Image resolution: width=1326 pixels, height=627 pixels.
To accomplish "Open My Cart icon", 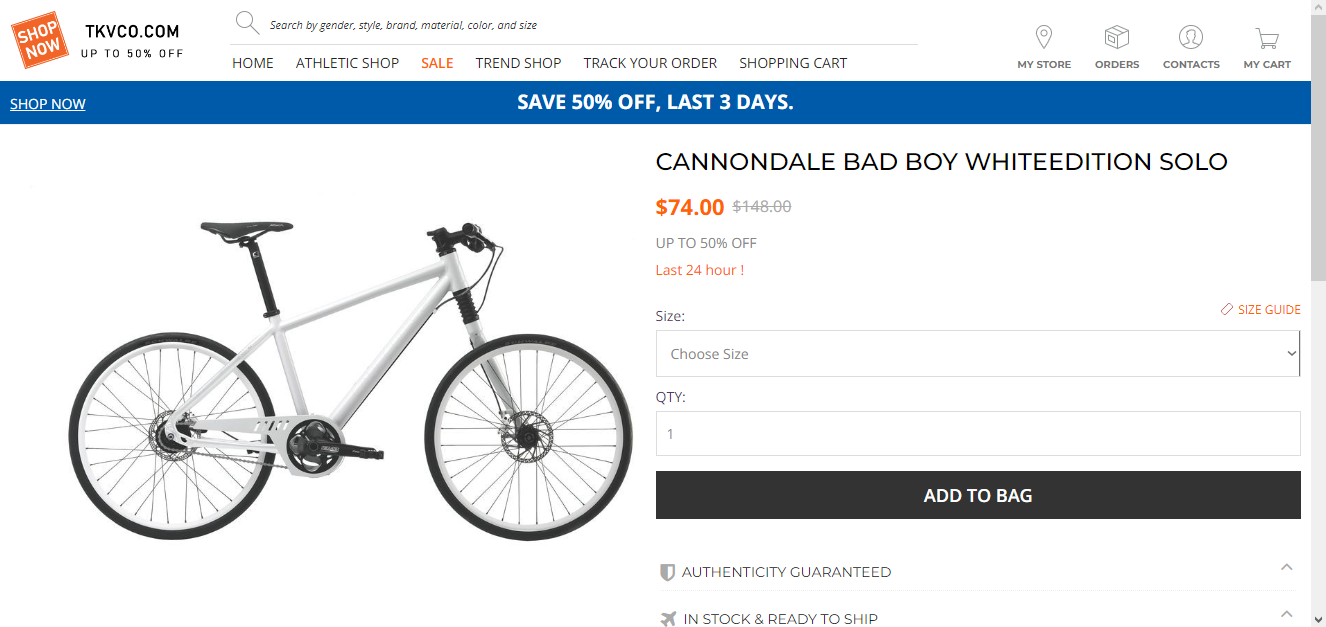I will point(1267,39).
